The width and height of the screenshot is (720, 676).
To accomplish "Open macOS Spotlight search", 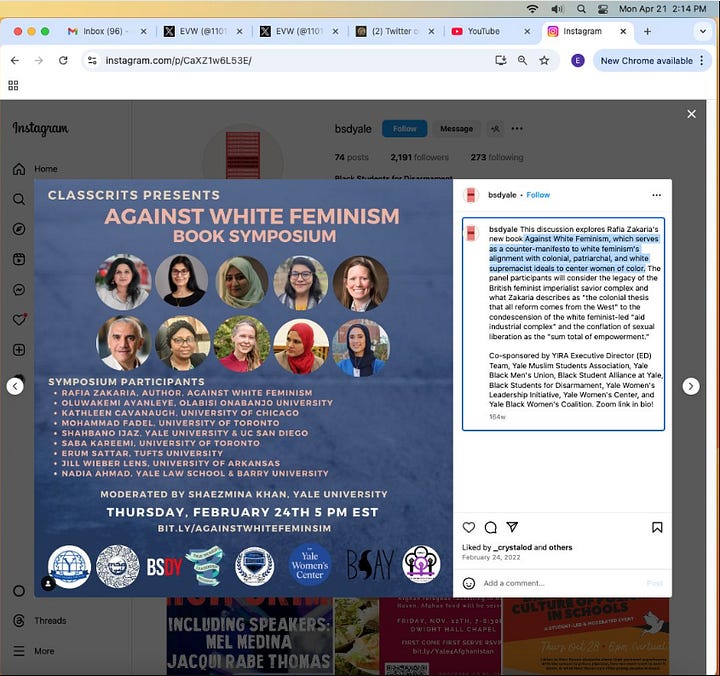I will (x=581, y=9).
